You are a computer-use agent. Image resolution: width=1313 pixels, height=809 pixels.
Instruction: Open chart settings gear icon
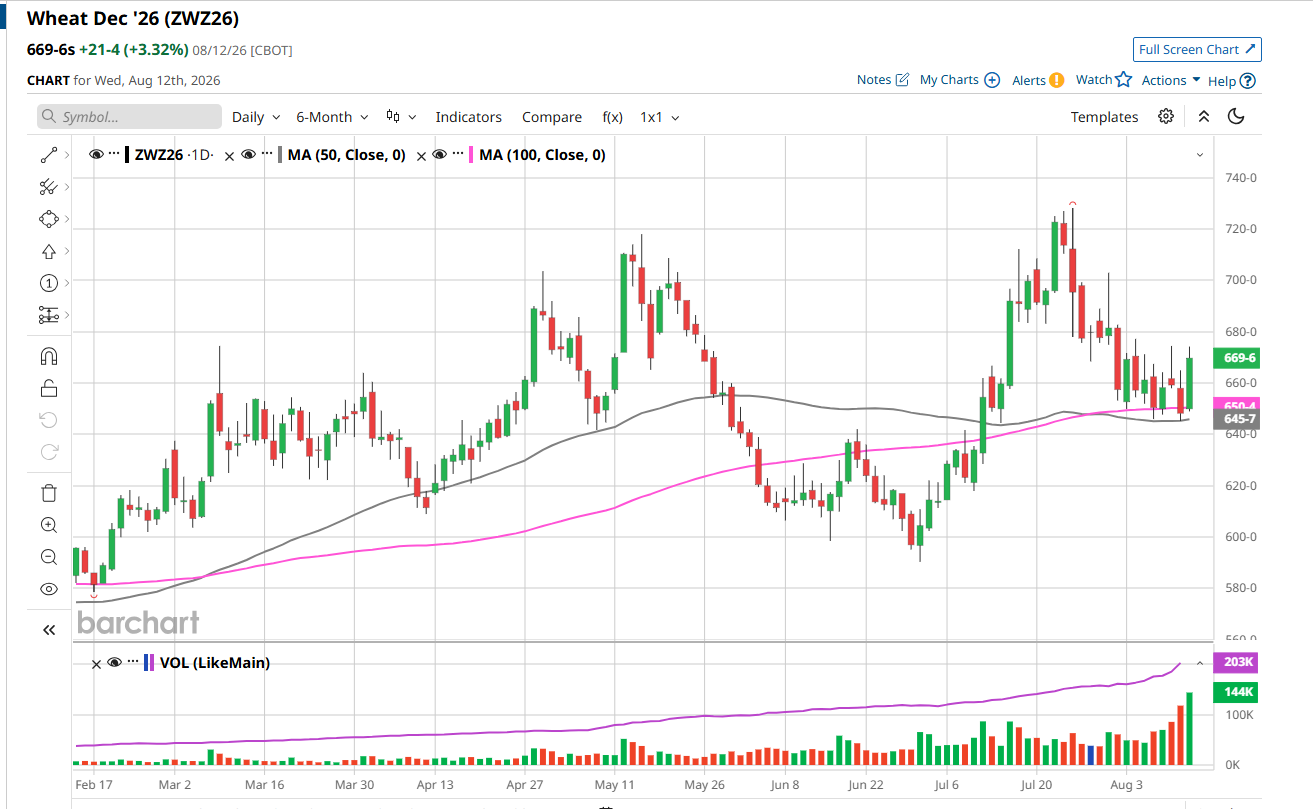1166,116
